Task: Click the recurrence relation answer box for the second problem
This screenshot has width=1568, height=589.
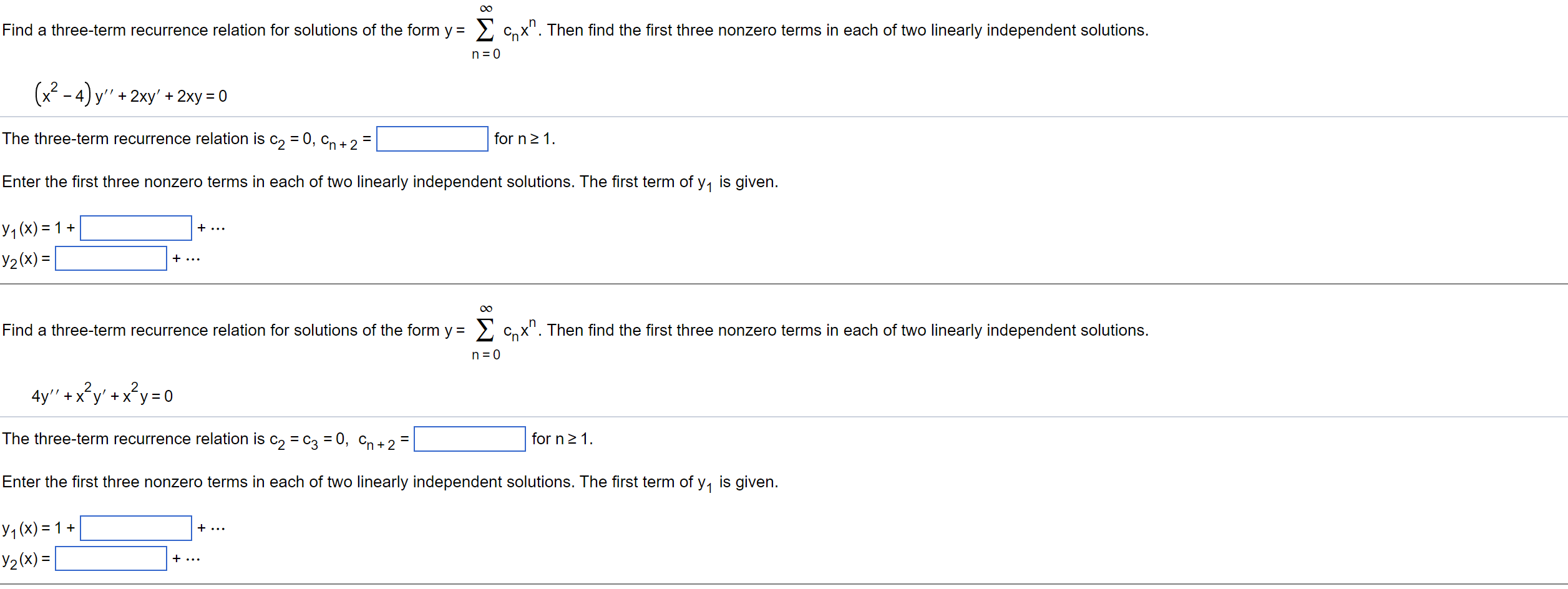Action: click(470, 440)
